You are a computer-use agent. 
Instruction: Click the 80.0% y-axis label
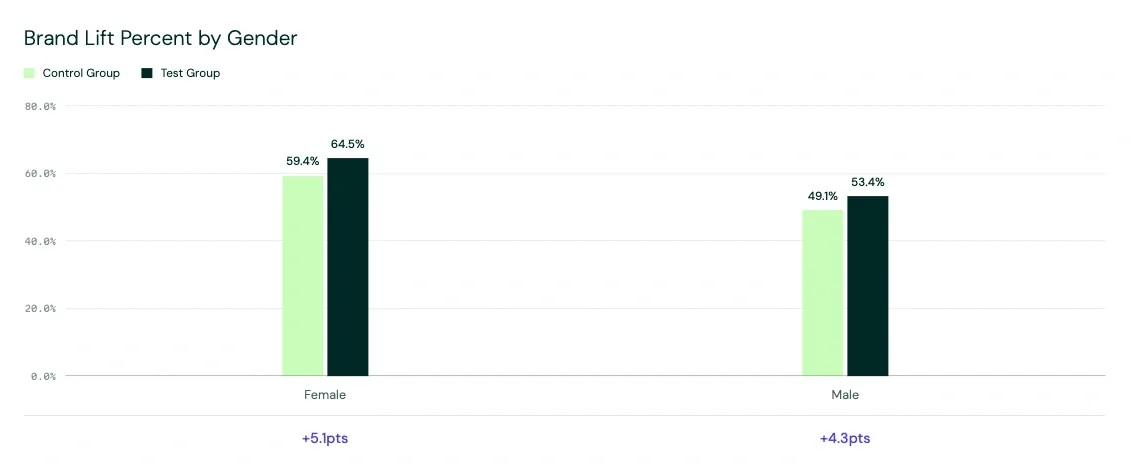coord(41,106)
